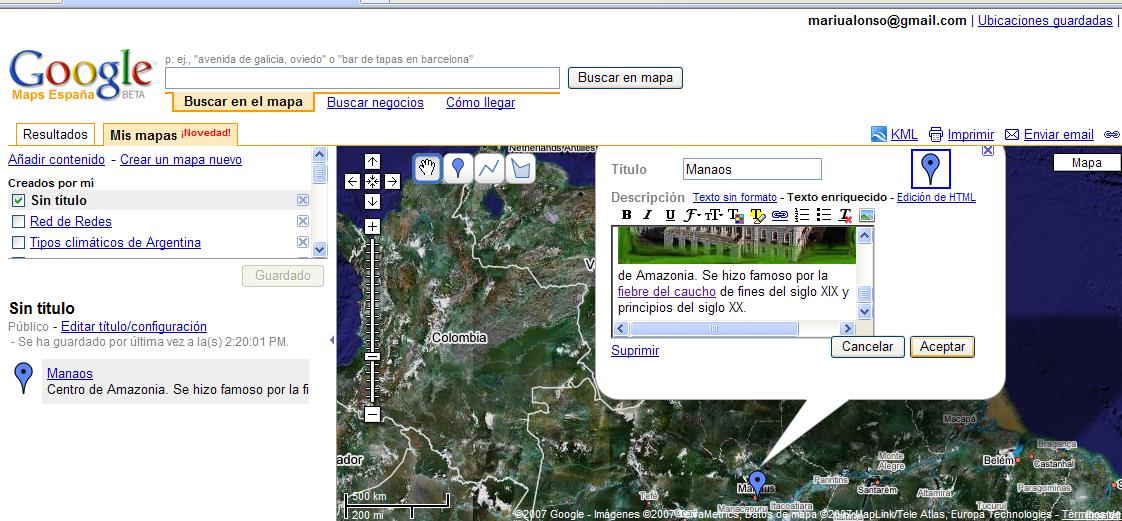
Task: Close the Manaos info balloon
Action: pos(988,150)
